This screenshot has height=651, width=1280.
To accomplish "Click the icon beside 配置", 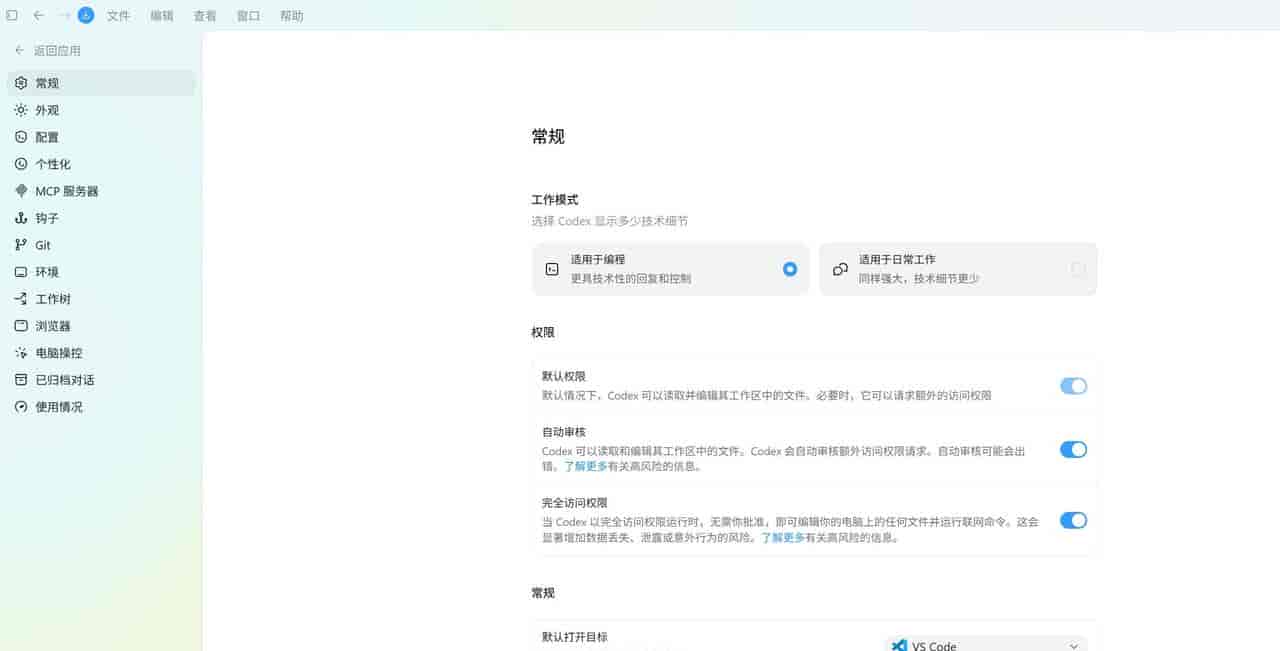I will (21, 137).
